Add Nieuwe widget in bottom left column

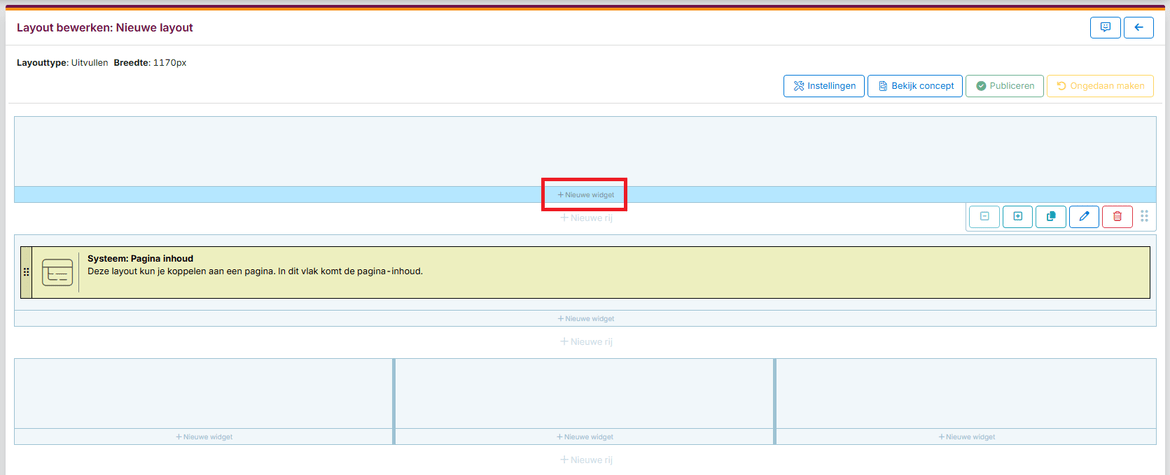point(203,437)
